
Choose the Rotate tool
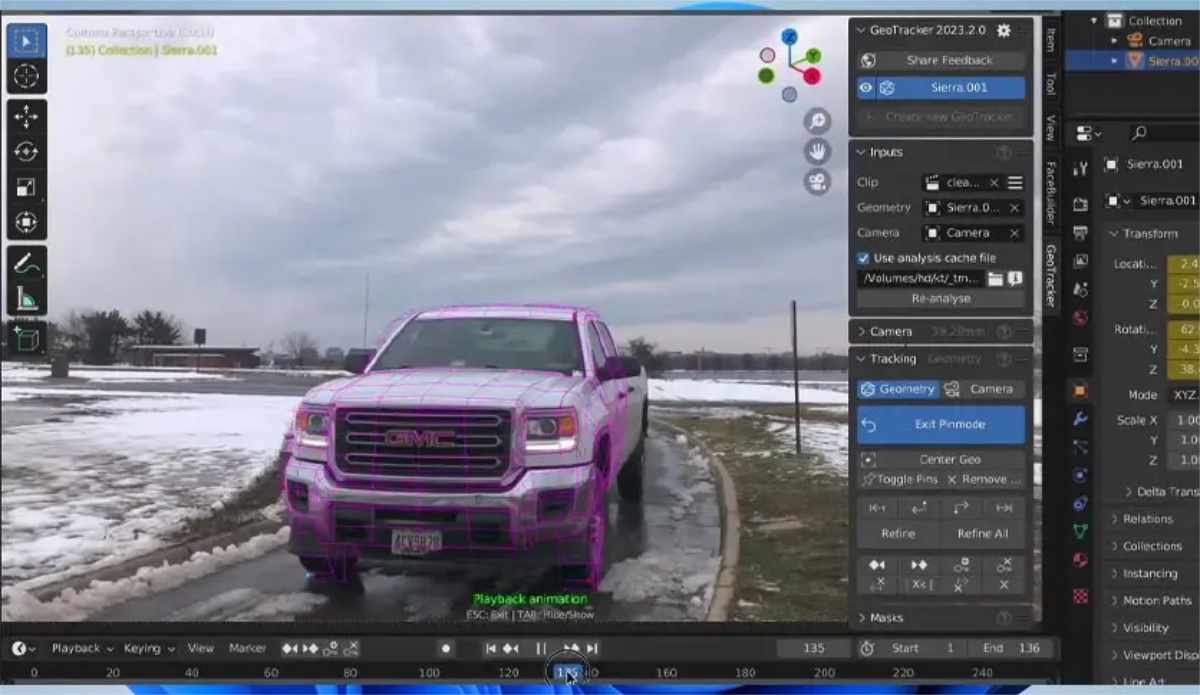pos(26,151)
